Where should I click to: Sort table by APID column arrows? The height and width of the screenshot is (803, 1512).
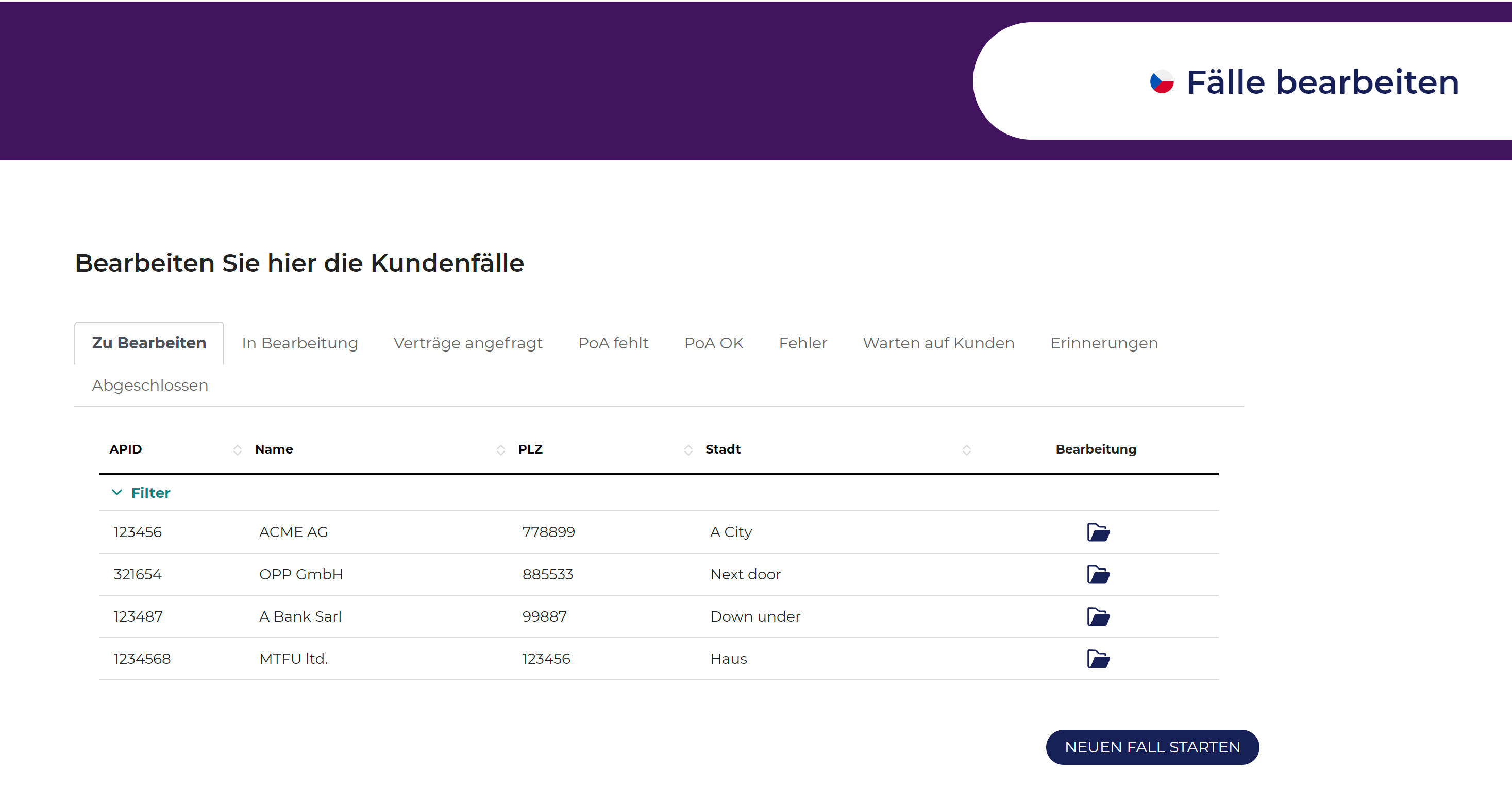(x=237, y=449)
